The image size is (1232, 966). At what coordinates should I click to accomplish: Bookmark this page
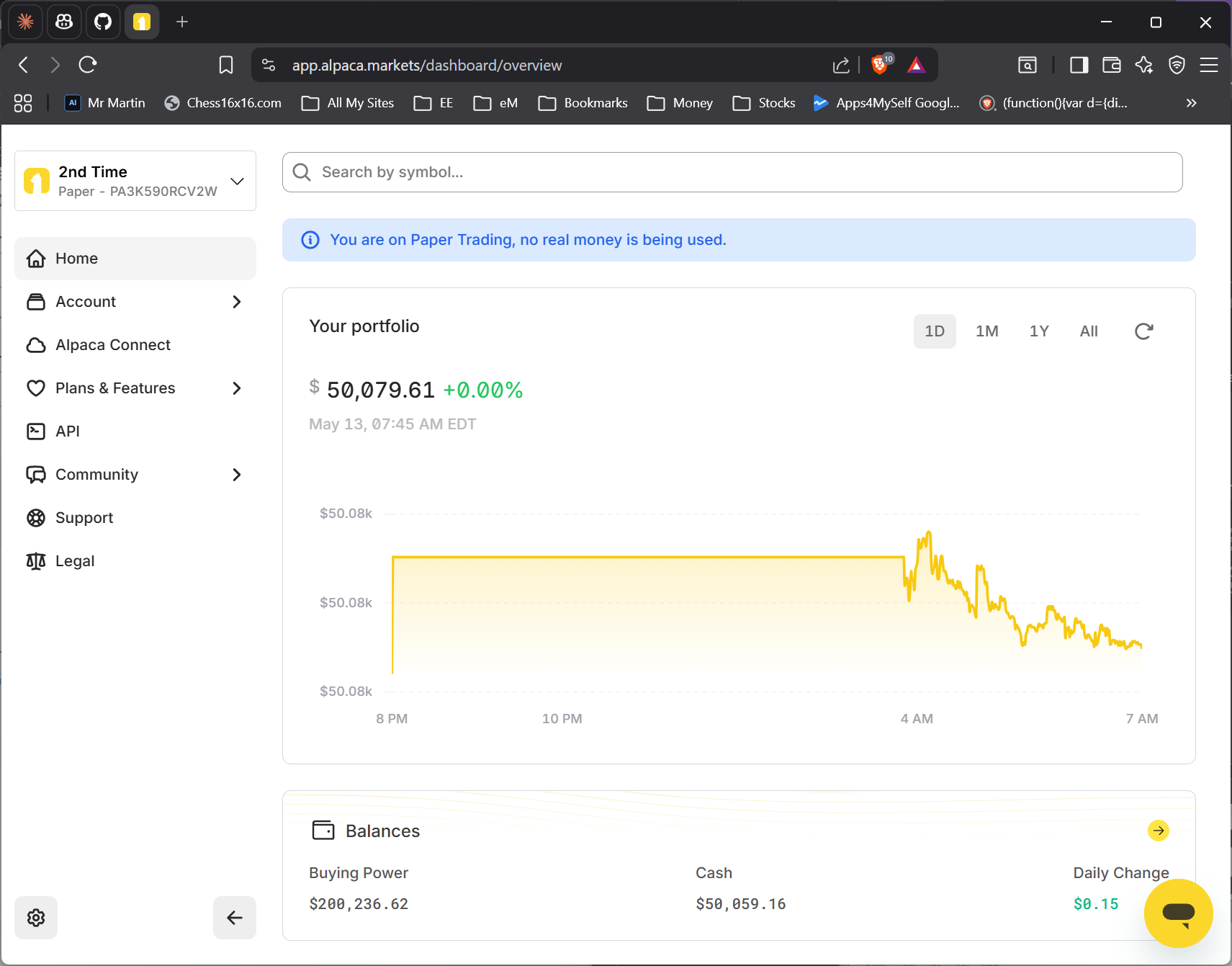pyautogui.click(x=226, y=66)
